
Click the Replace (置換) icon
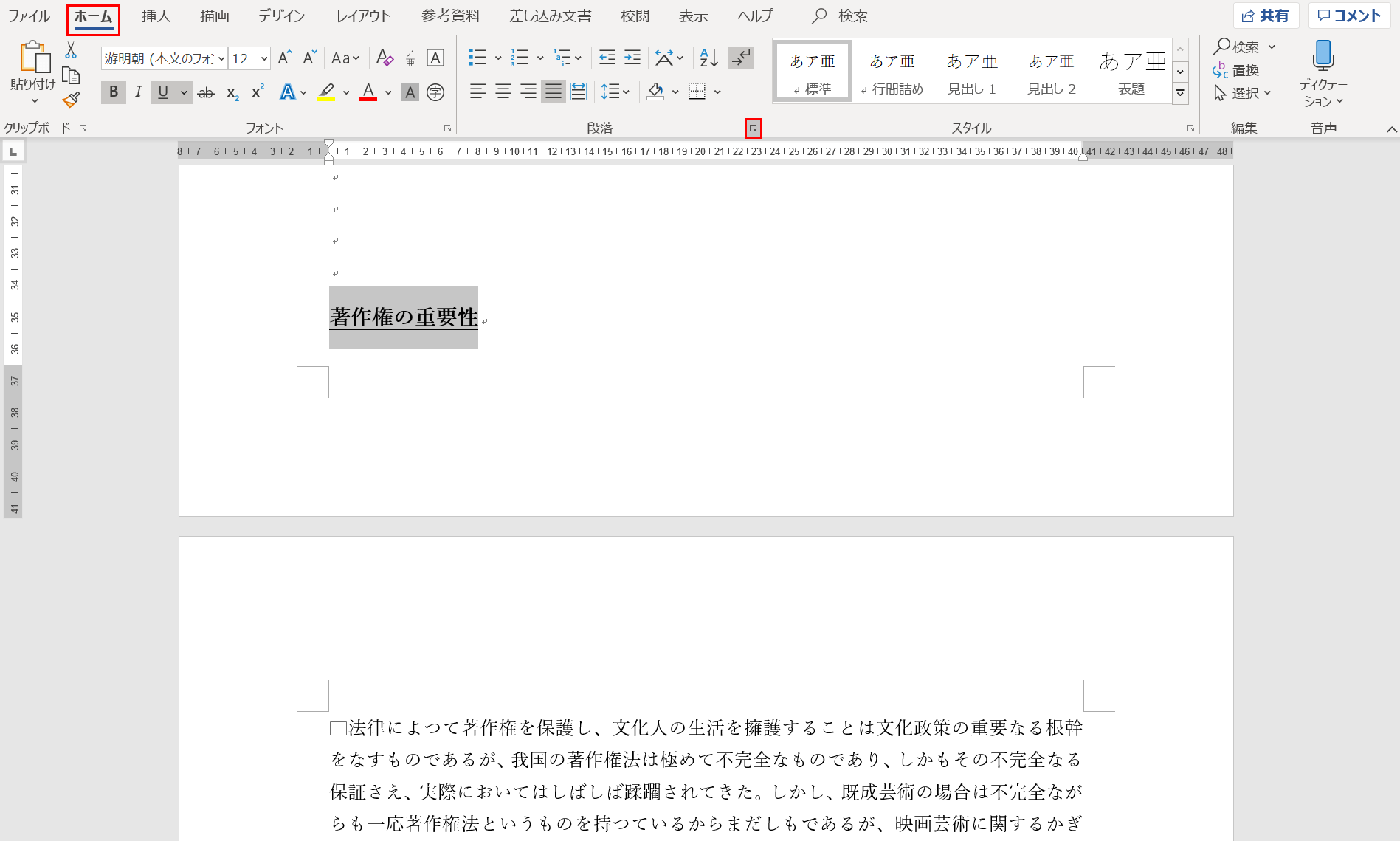click(x=1236, y=70)
